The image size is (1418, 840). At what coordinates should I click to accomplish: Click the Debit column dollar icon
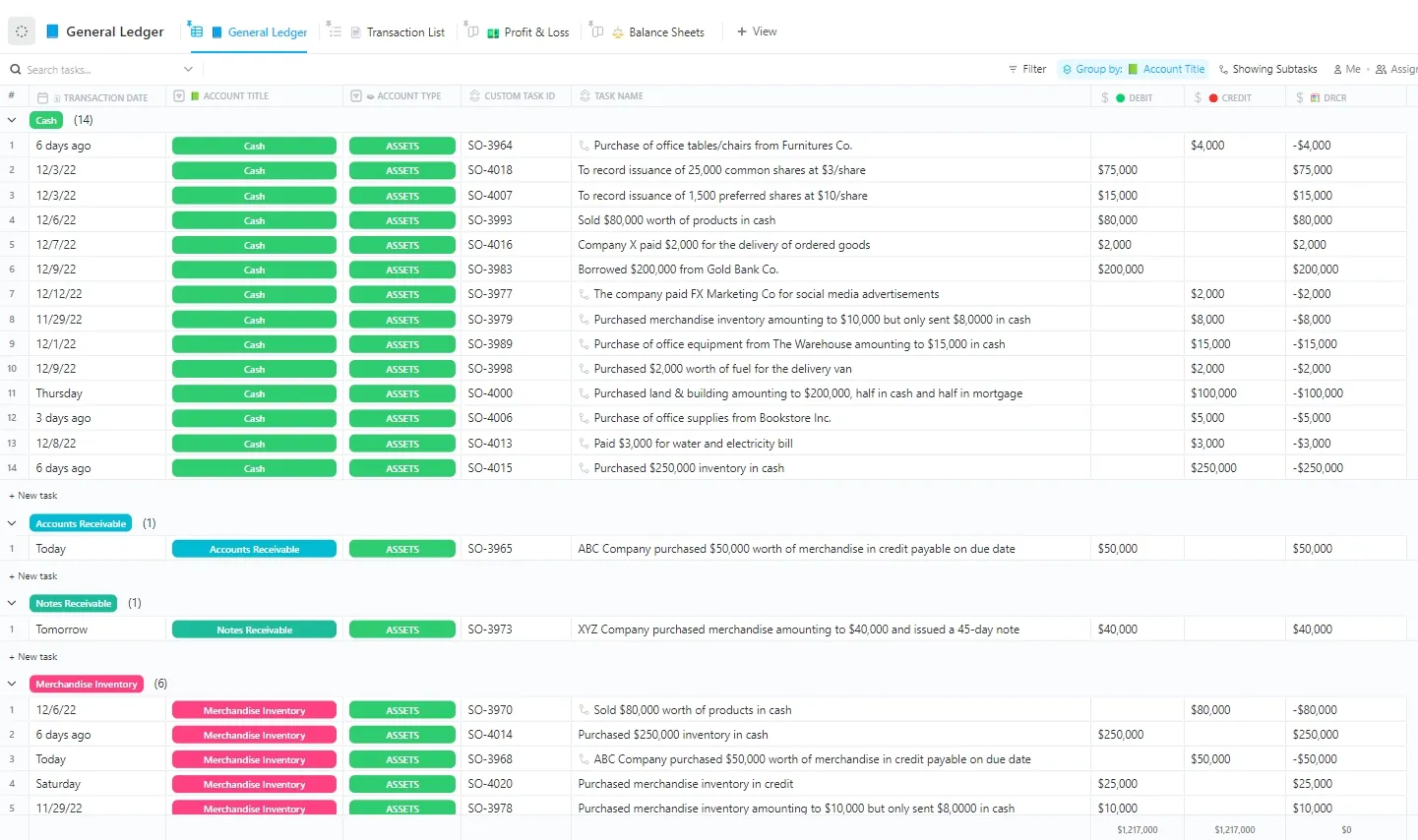coord(1105,97)
